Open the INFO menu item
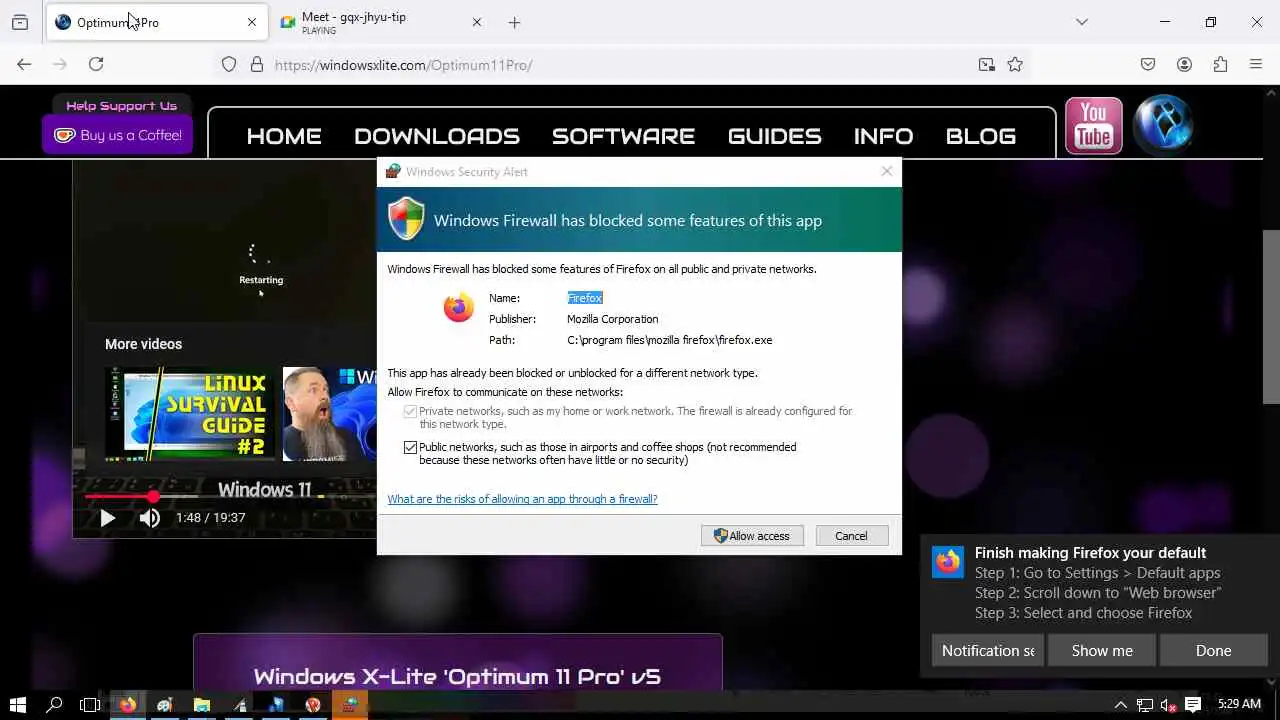Viewport: 1280px width, 720px height. [x=883, y=136]
